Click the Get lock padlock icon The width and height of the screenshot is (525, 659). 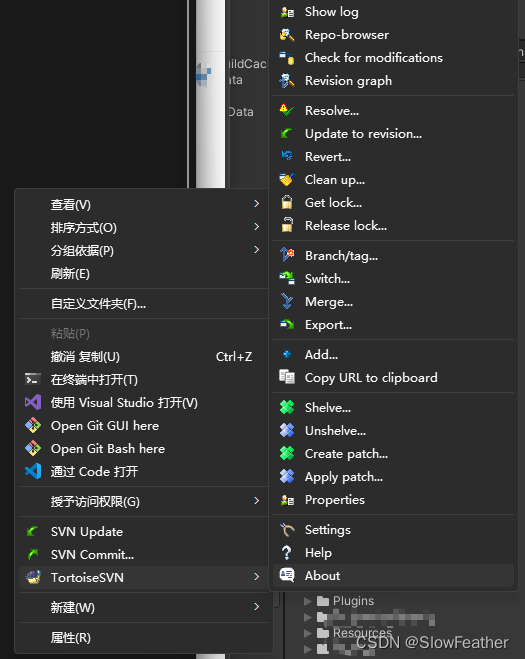[x=287, y=203]
